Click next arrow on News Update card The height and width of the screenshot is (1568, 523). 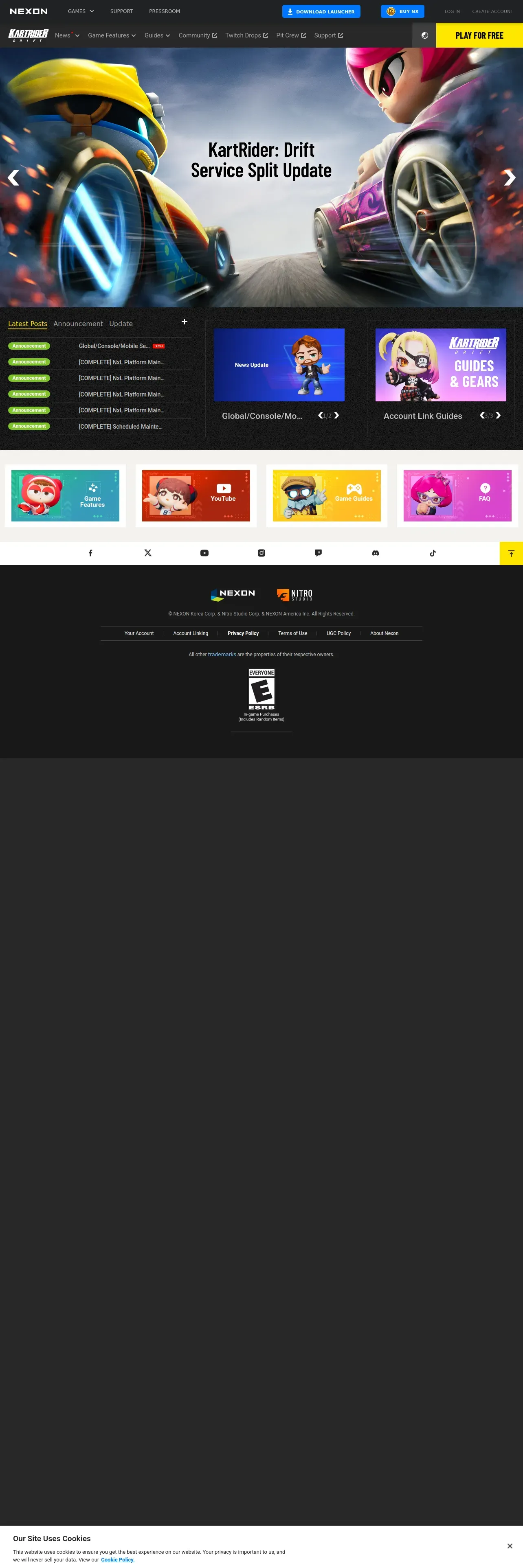tap(336, 415)
